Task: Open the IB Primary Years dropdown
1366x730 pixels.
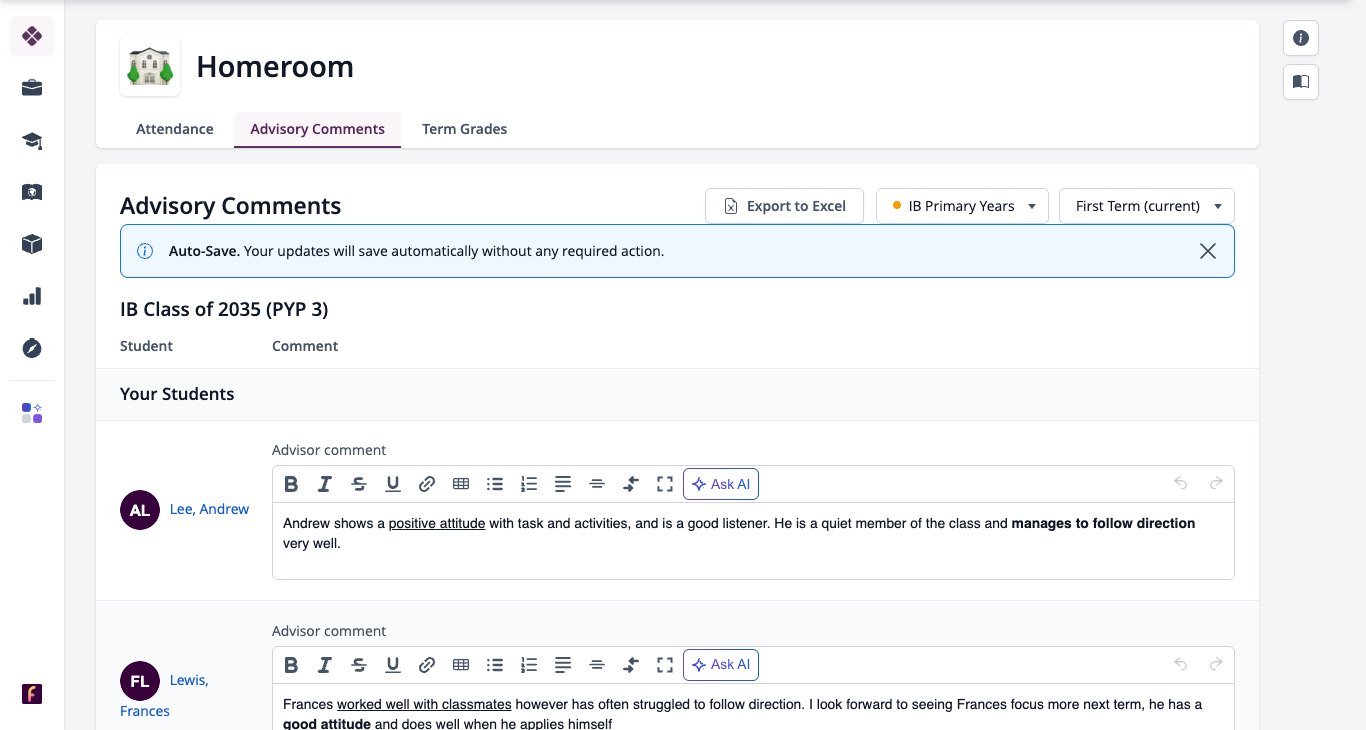Action: click(962, 206)
